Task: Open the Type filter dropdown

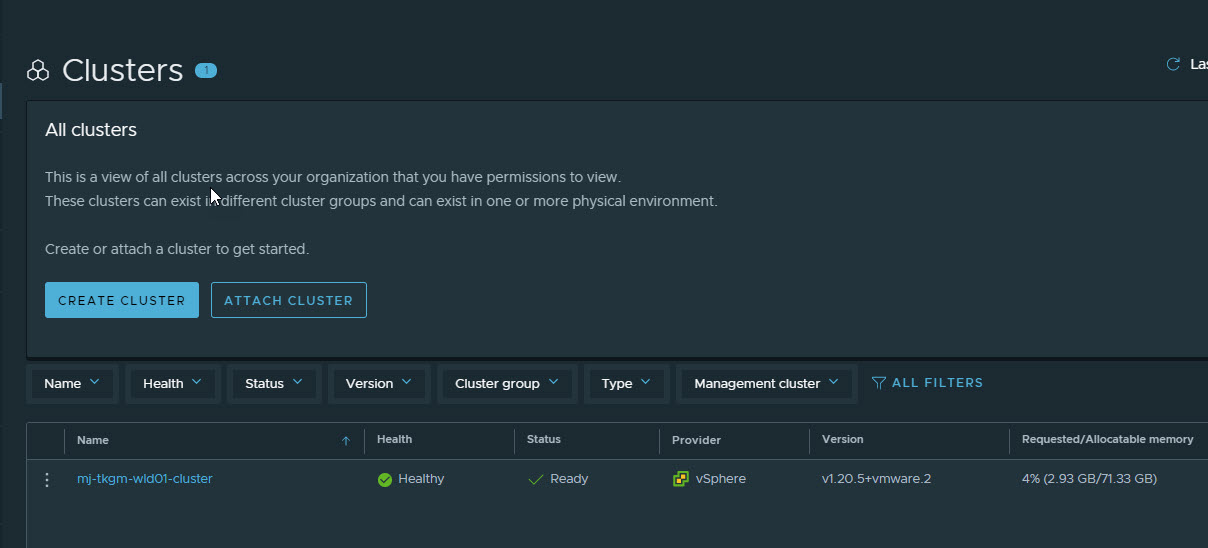Action: click(626, 384)
